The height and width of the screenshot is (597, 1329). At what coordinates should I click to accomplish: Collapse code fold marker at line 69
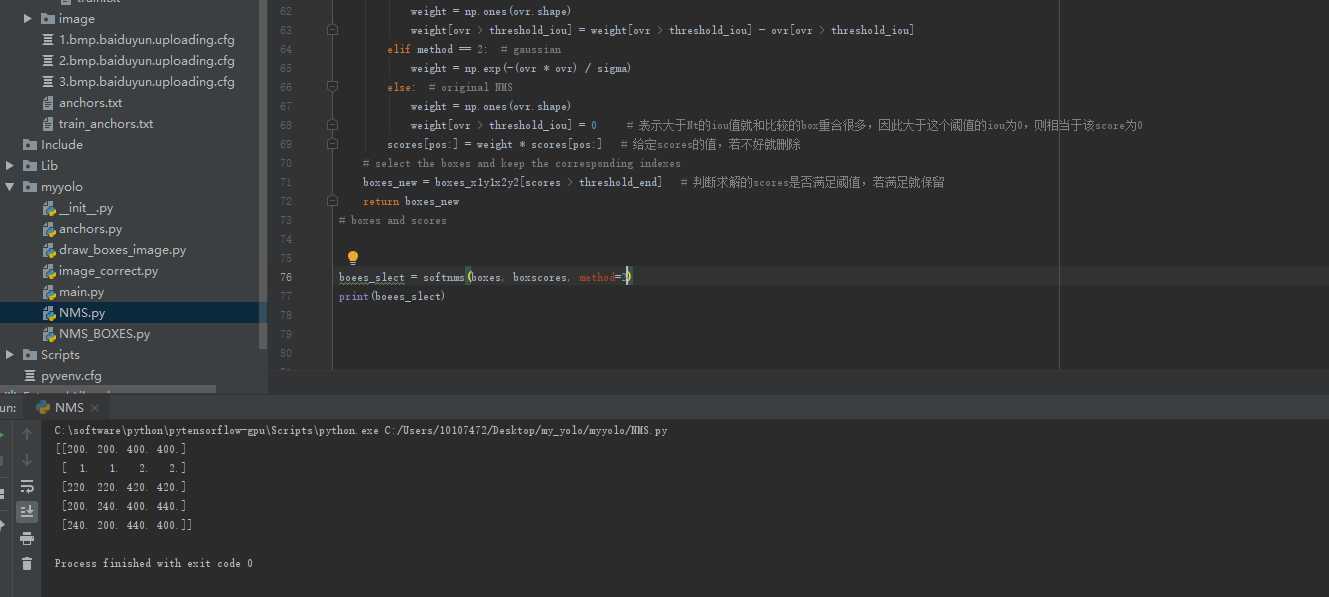(x=333, y=144)
